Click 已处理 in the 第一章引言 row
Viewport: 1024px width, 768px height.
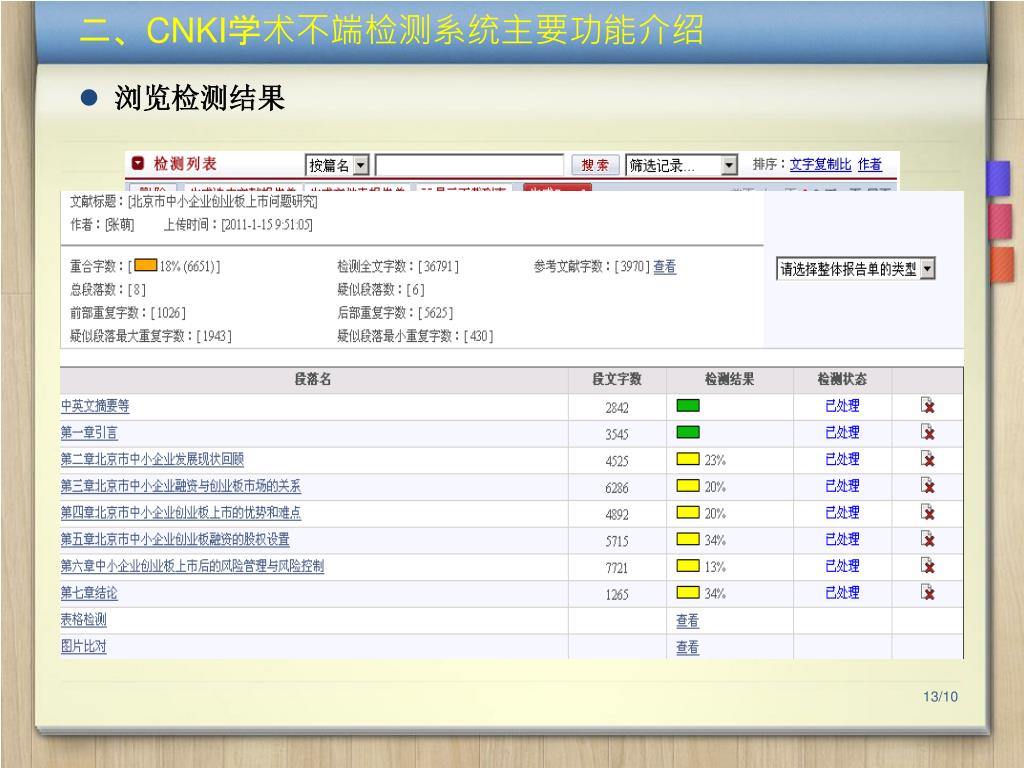pos(842,432)
